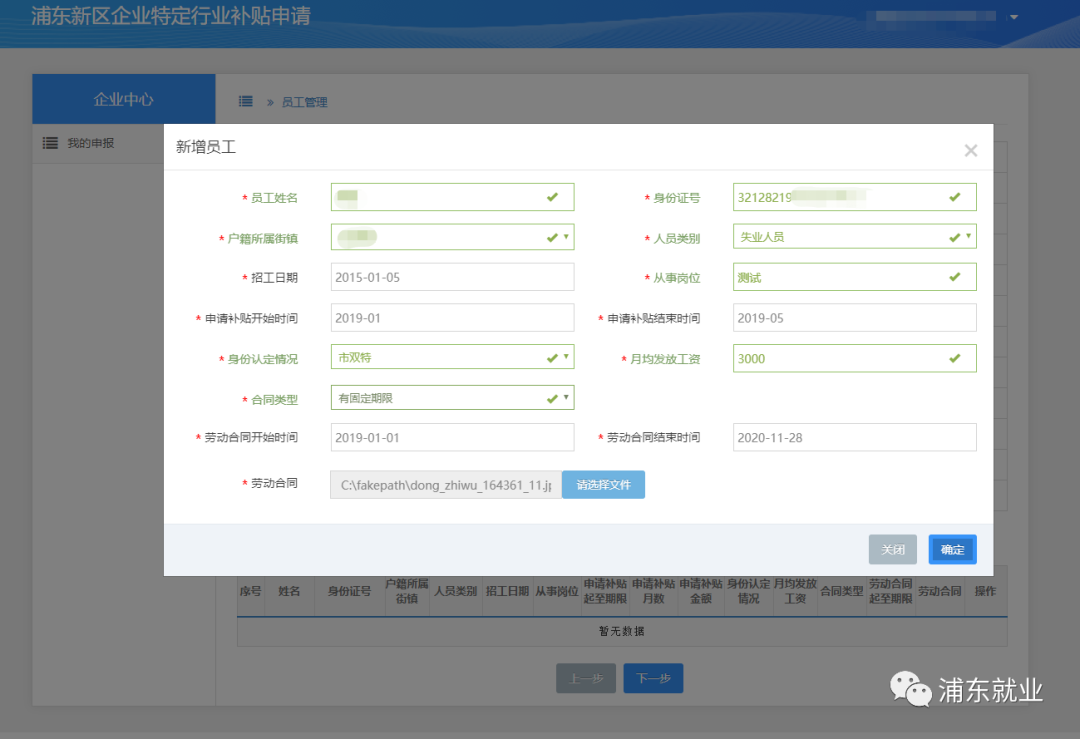Click the 关闭 button in dialog footer

click(893, 550)
